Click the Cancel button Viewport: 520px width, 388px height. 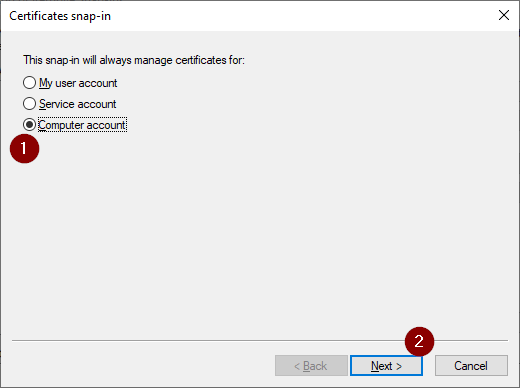[x=471, y=366]
